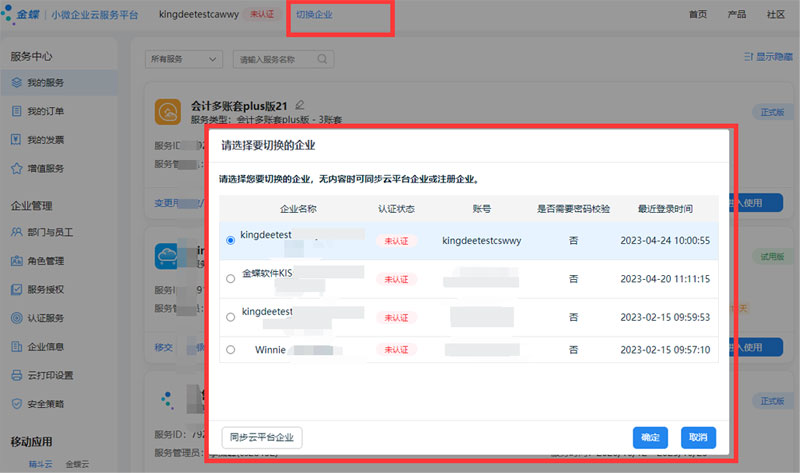Click the blue cloud service icon
Image resolution: width=800 pixels, height=473 pixels.
pyautogui.click(x=167, y=256)
